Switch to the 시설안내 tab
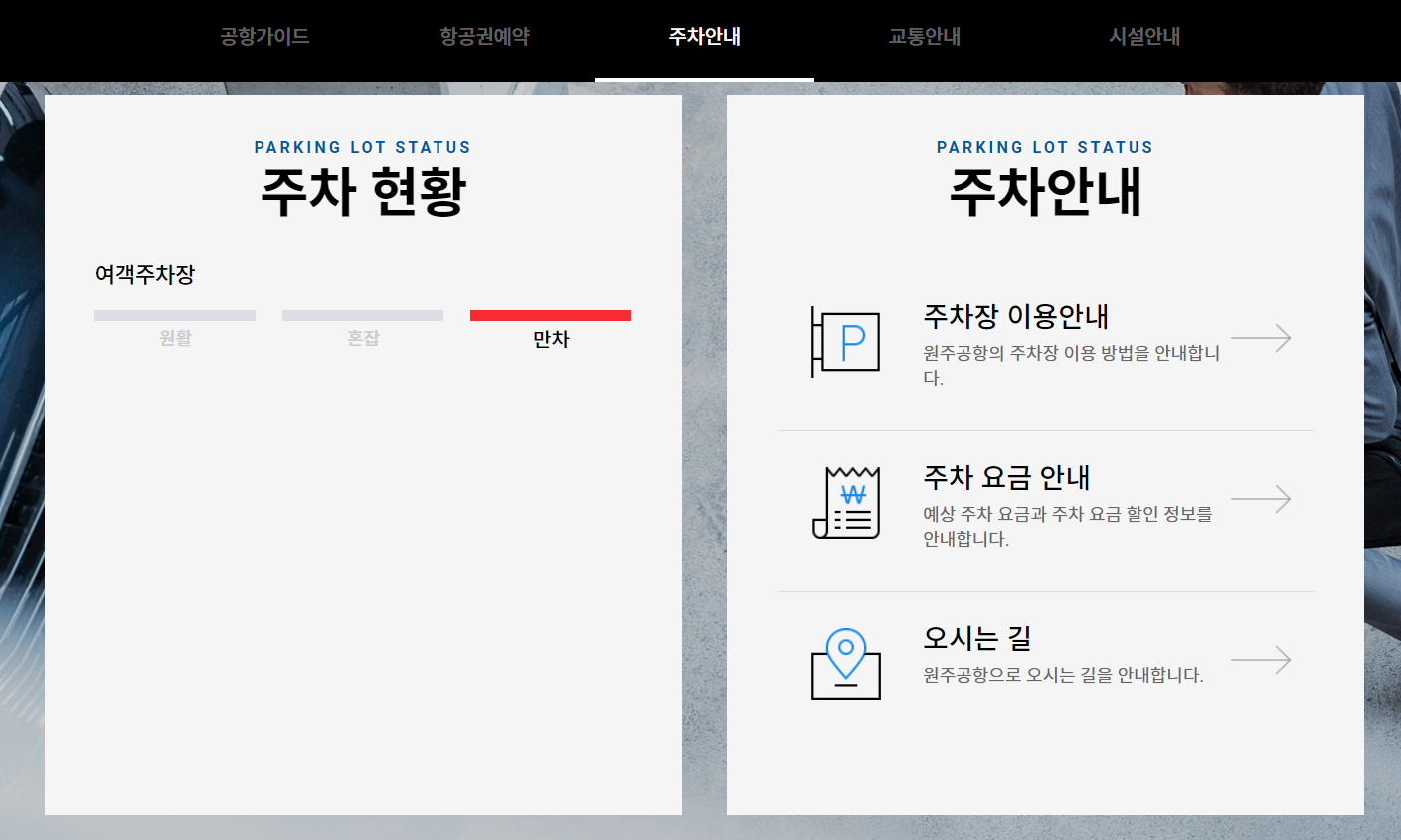The height and width of the screenshot is (840, 1401). pyautogui.click(x=1141, y=36)
